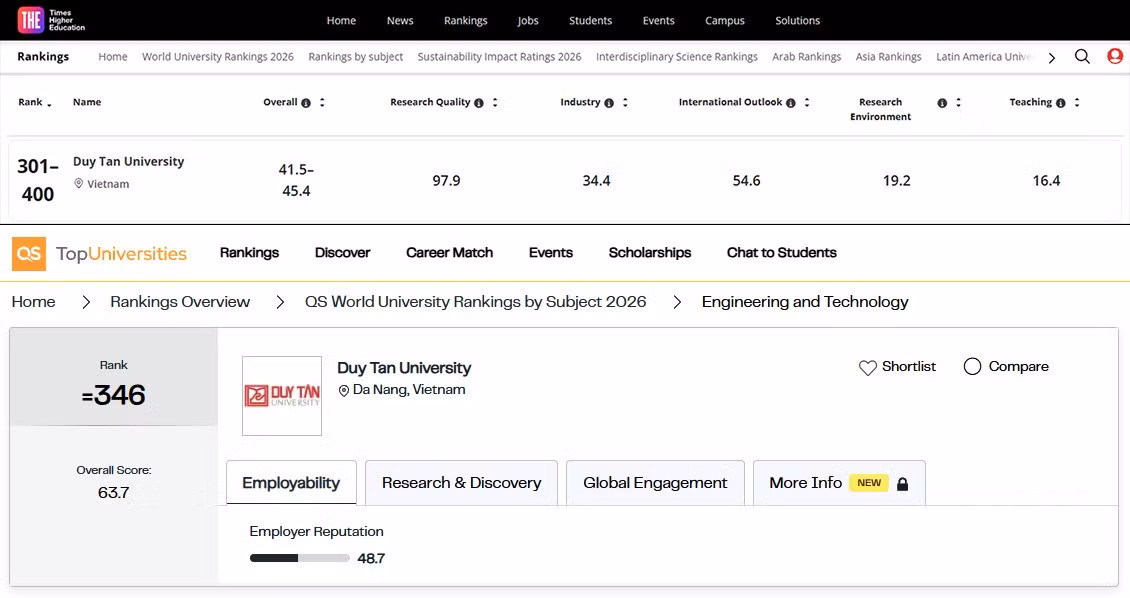Click Engineering and Technology breadcrumb
1130x598 pixels.
coord(805,302)
